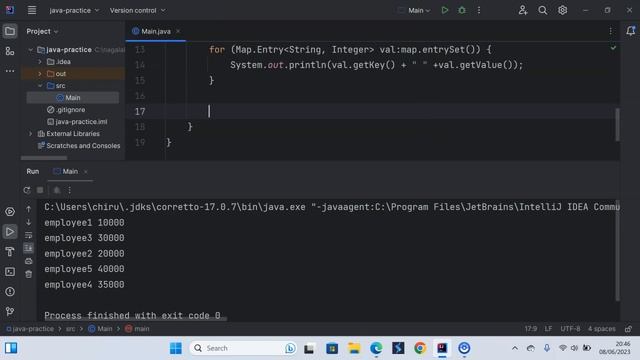Collapse the src folder
This screenshot has width=640, height=360.
[40, 86]
